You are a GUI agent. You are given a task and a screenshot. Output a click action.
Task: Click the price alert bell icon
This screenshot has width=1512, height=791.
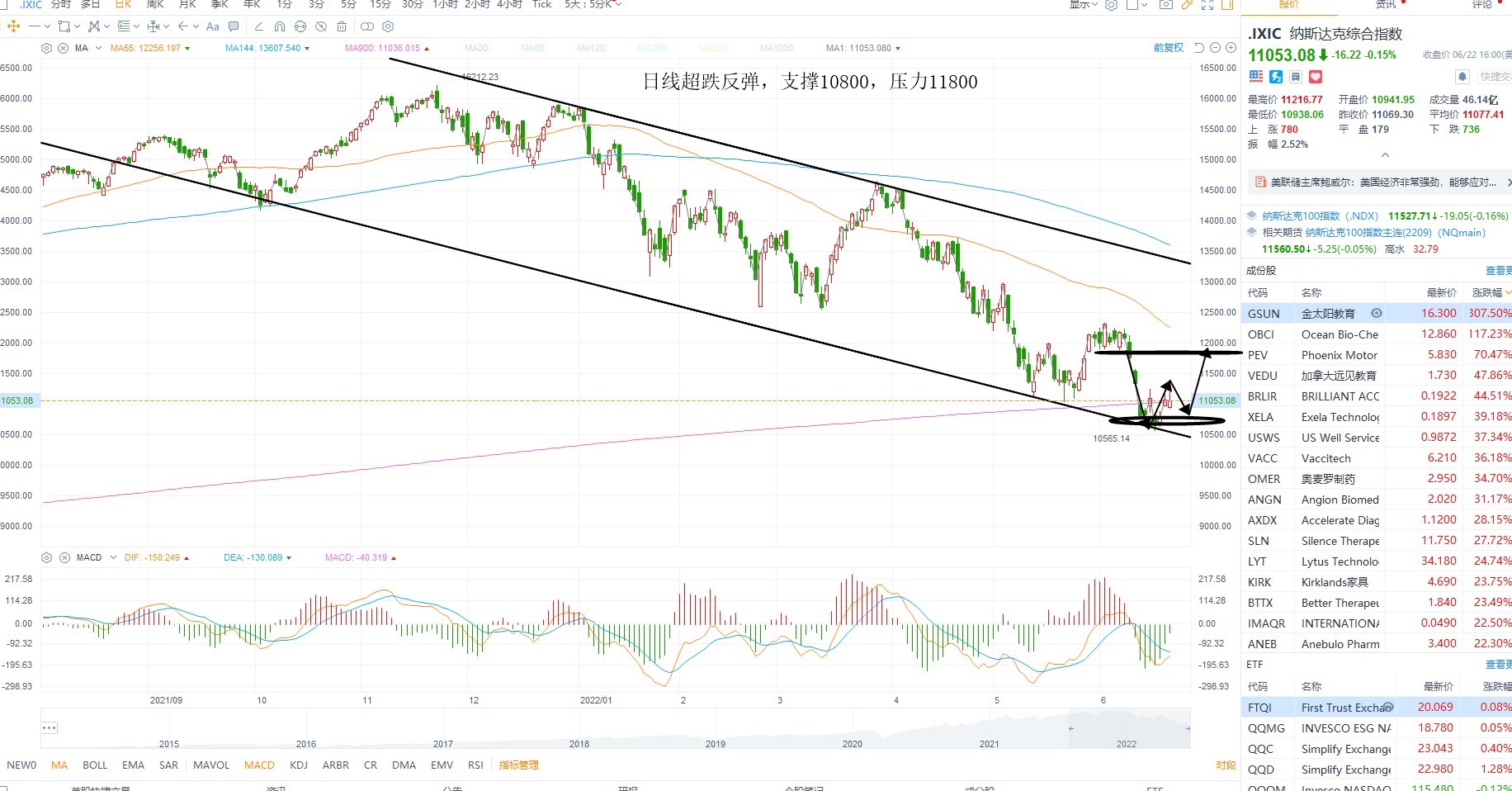tap(1462, 77)
